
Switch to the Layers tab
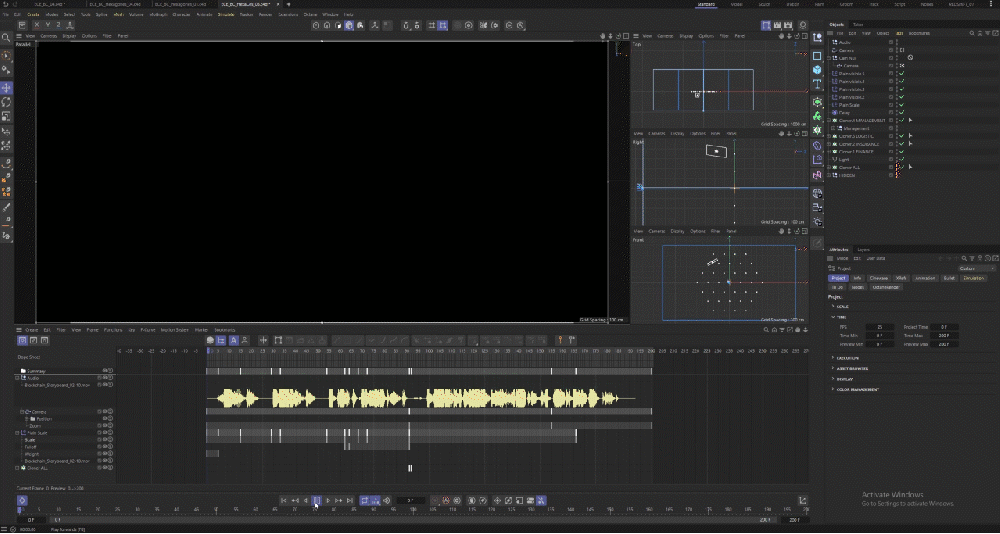[863, 249]
